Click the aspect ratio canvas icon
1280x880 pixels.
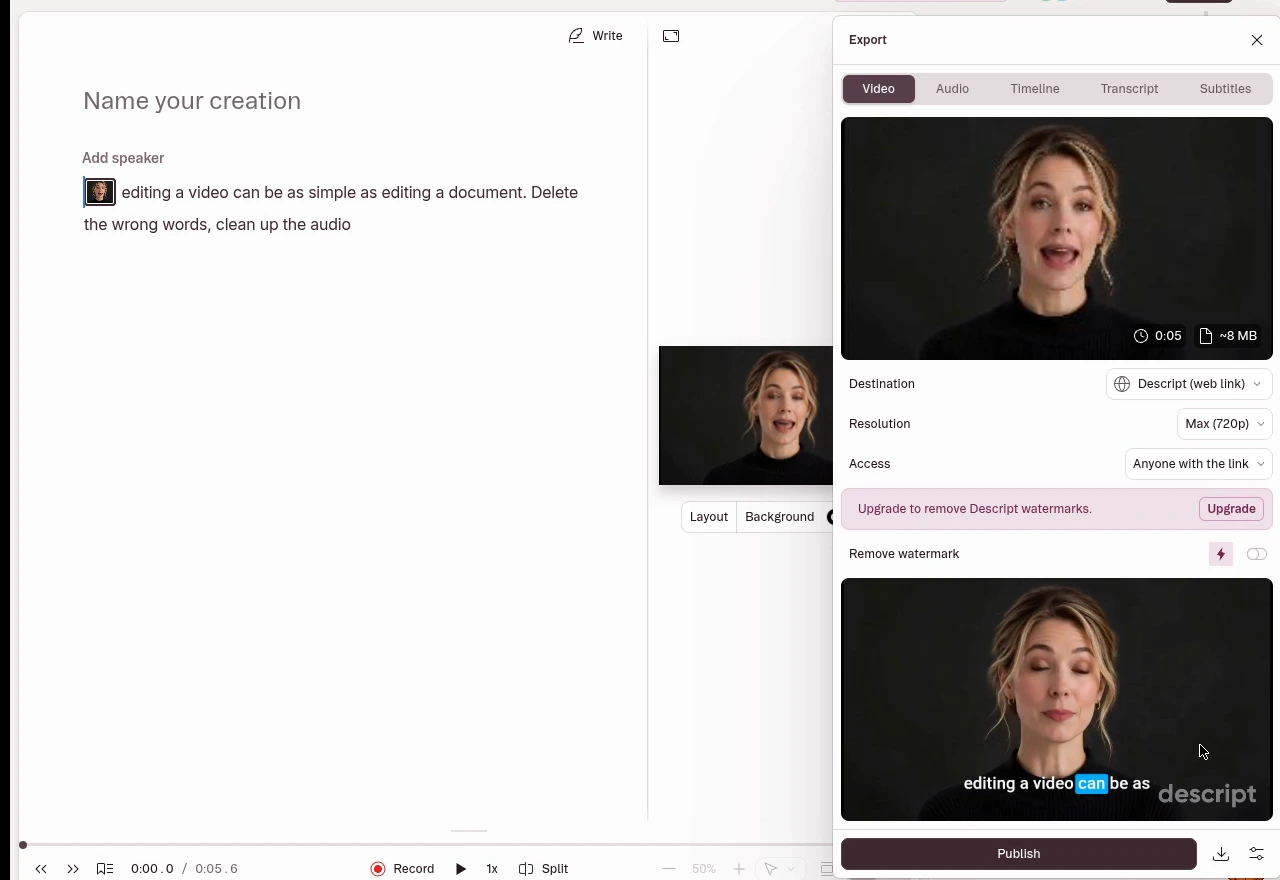tap(671, 36)
